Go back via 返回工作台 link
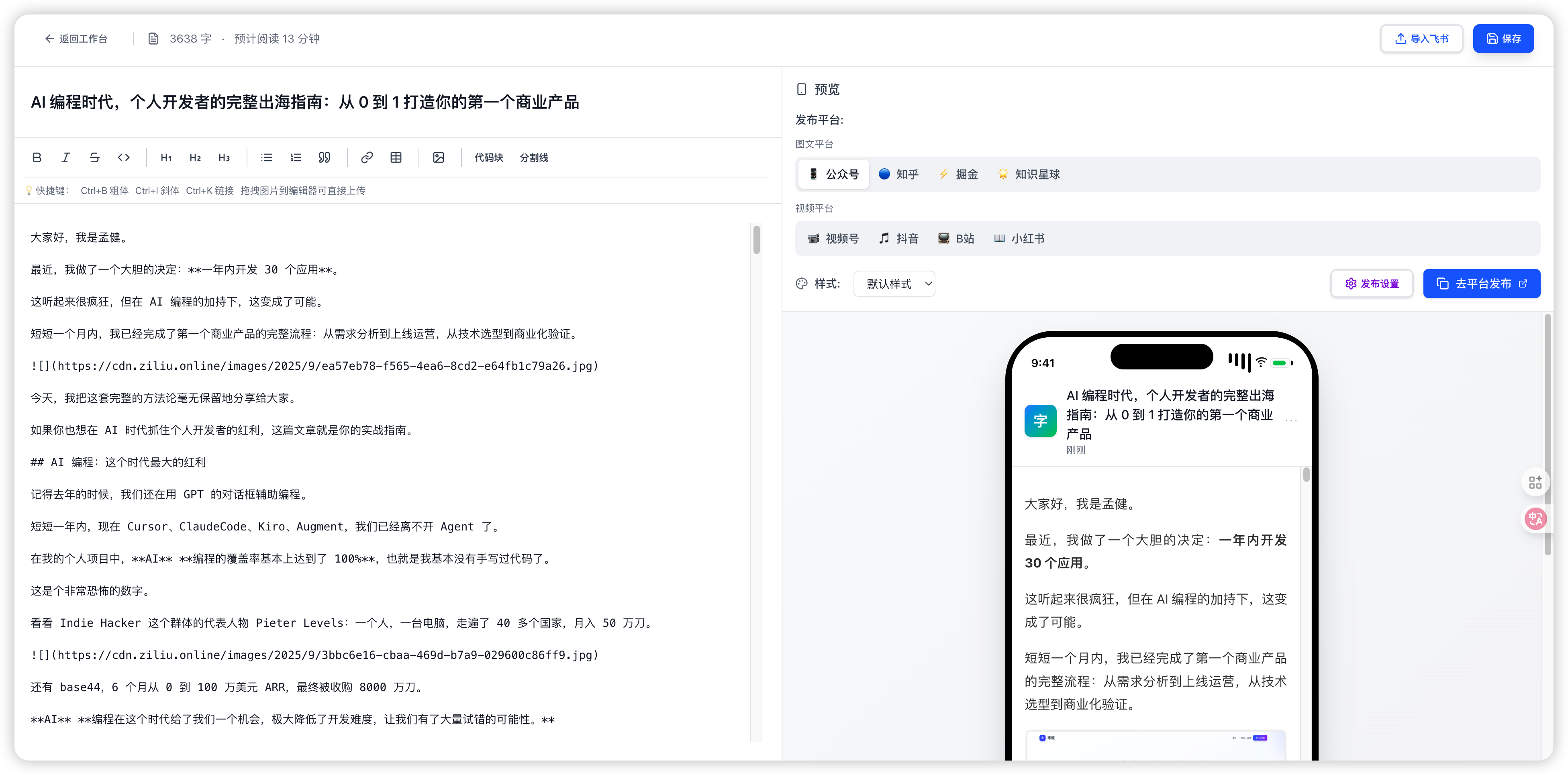Image resolution: width=1568 pixels, height=775 pixels. [77, 39]
